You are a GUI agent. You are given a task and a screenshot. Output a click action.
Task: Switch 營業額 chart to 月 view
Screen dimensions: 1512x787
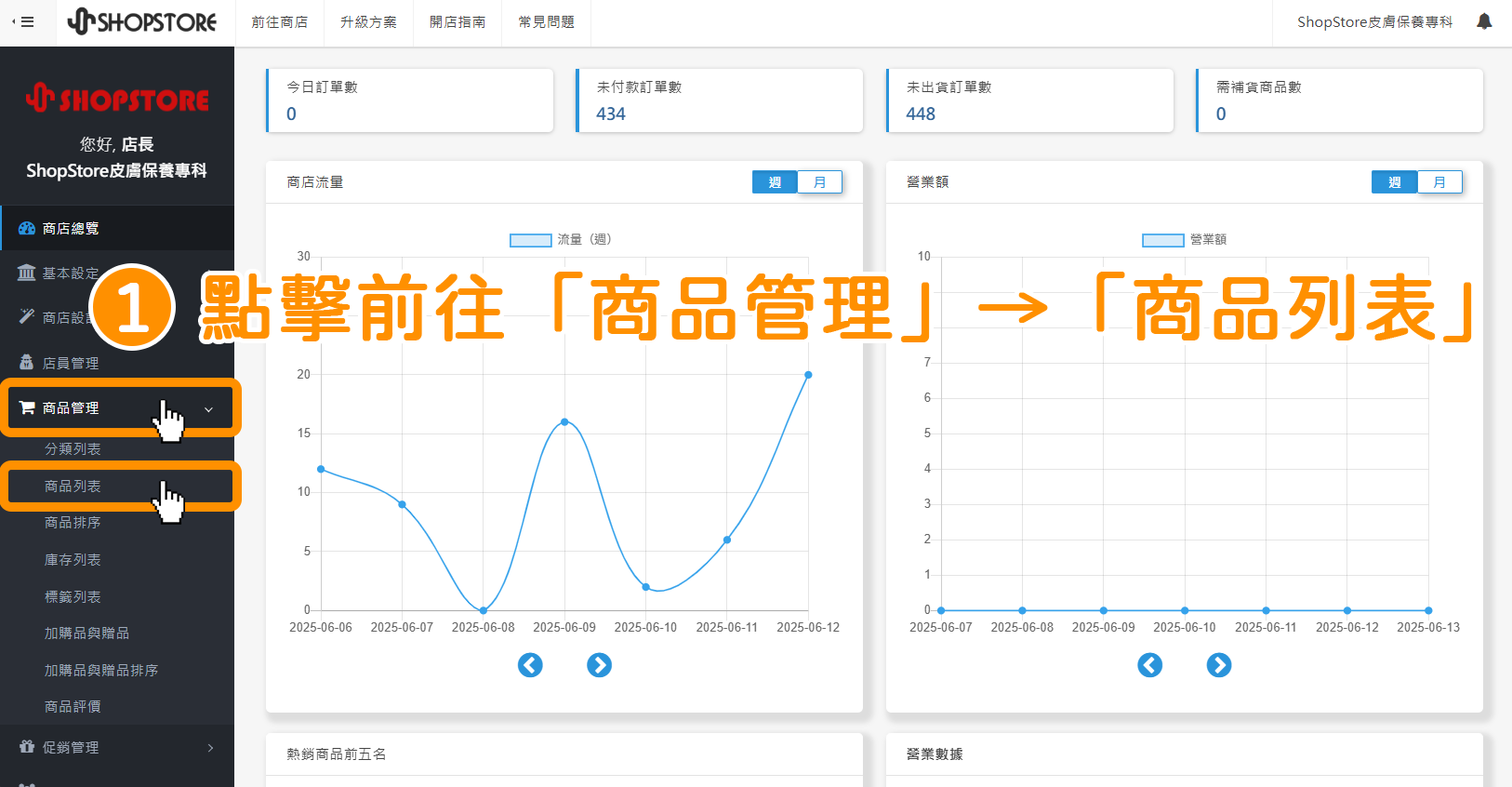[x=1440, y=182]
